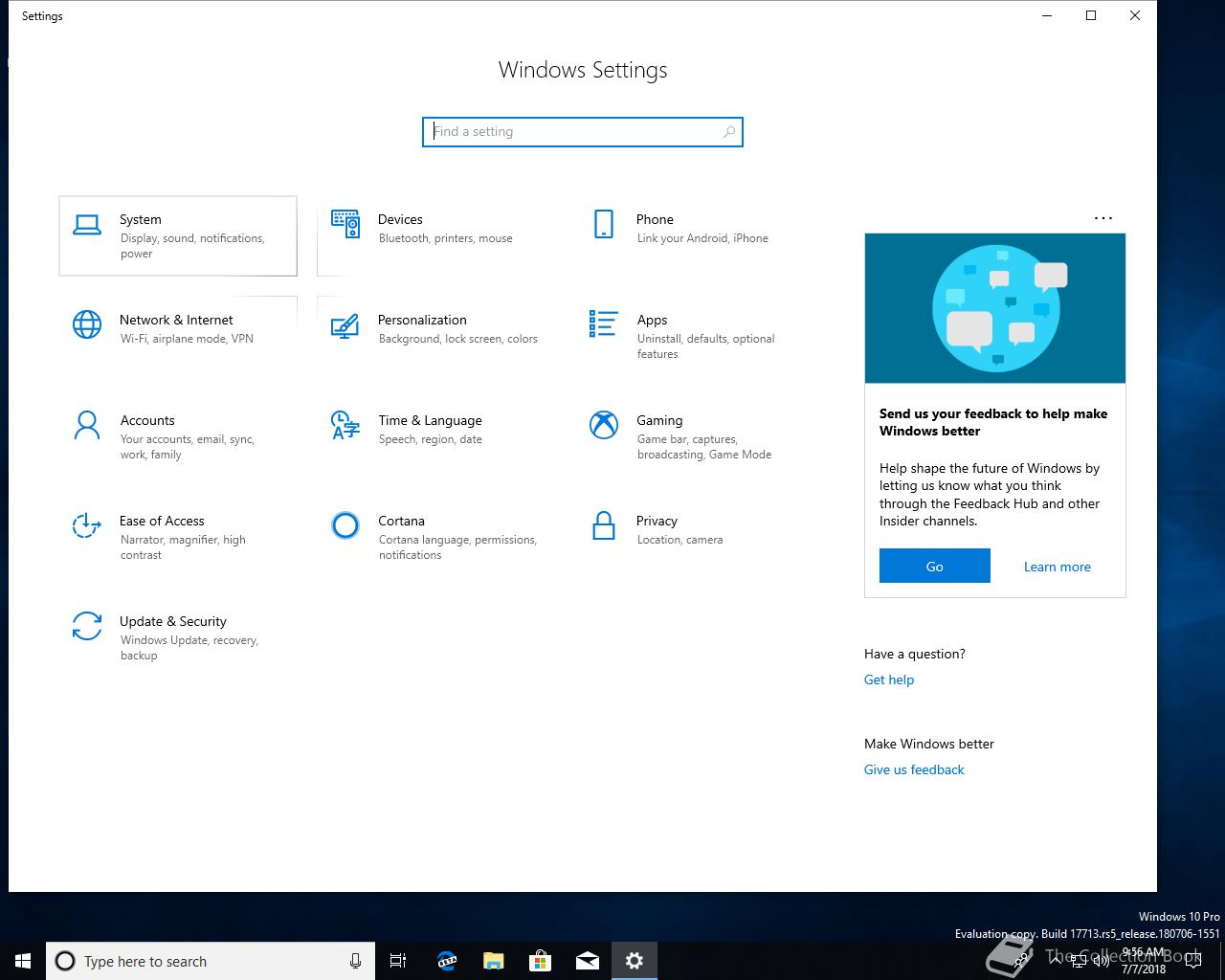
Task: Open the Gaming Xbox icon
Action: [x=604, y=425]
